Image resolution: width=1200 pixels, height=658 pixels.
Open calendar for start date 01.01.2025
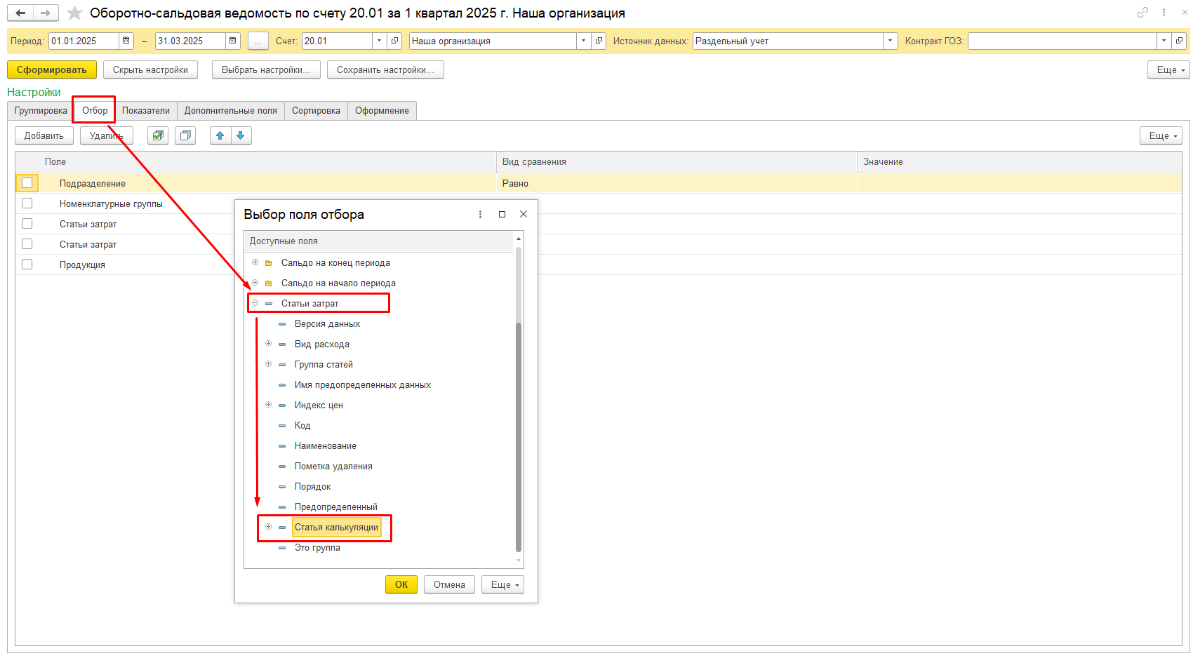[126, 41]
